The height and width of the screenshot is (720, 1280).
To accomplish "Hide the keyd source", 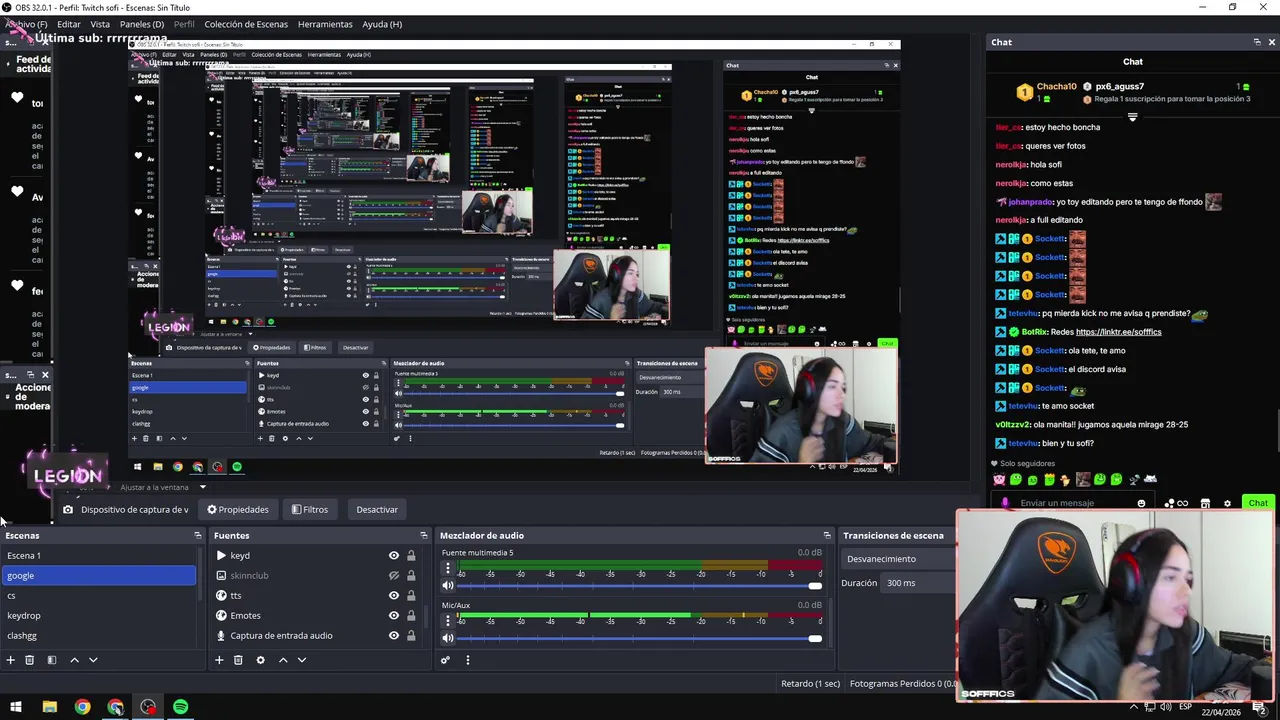I will tap(393, 555).
